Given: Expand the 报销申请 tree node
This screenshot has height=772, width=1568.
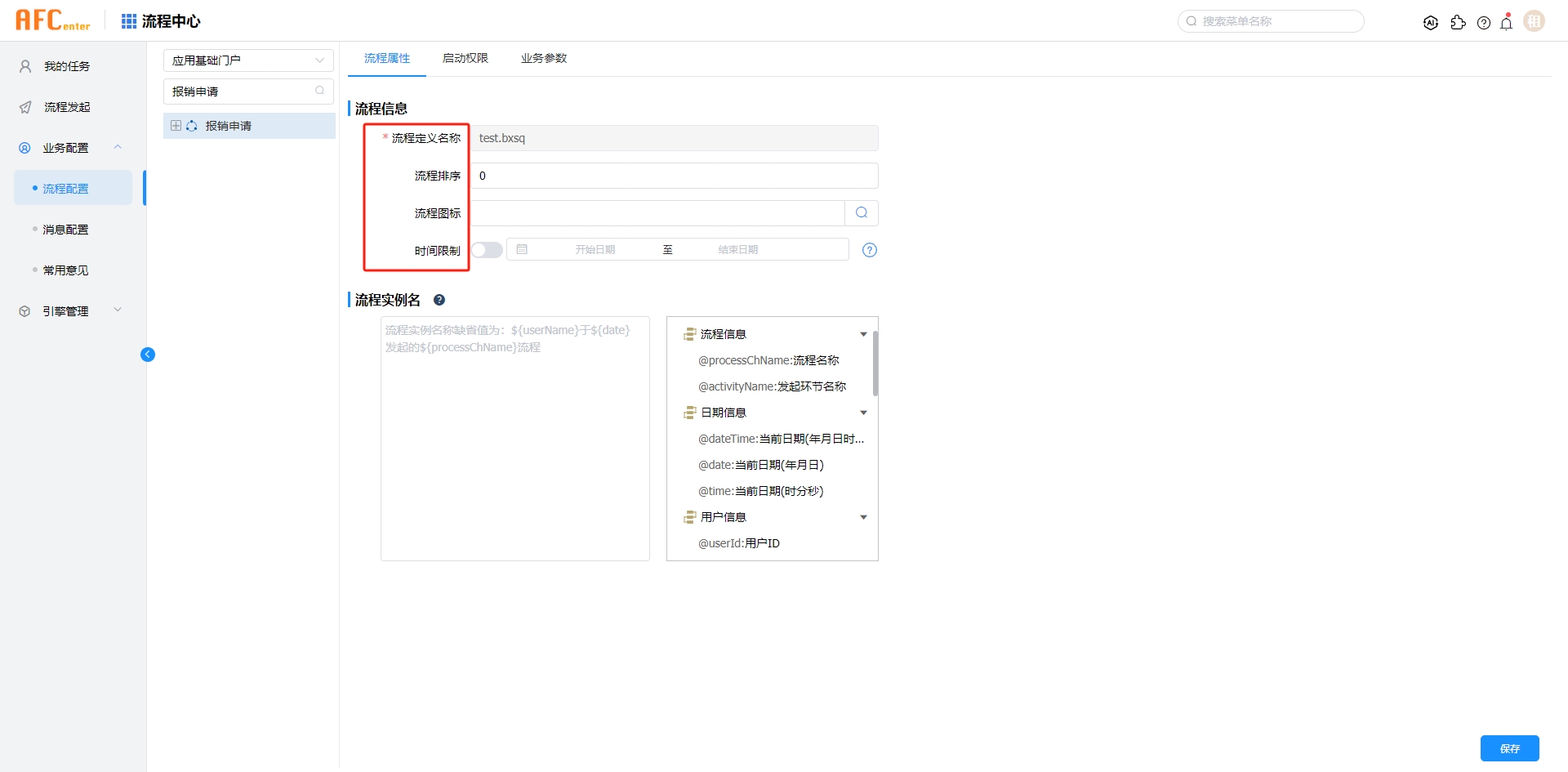Looking at the screenshot, I should click(176, 126).
